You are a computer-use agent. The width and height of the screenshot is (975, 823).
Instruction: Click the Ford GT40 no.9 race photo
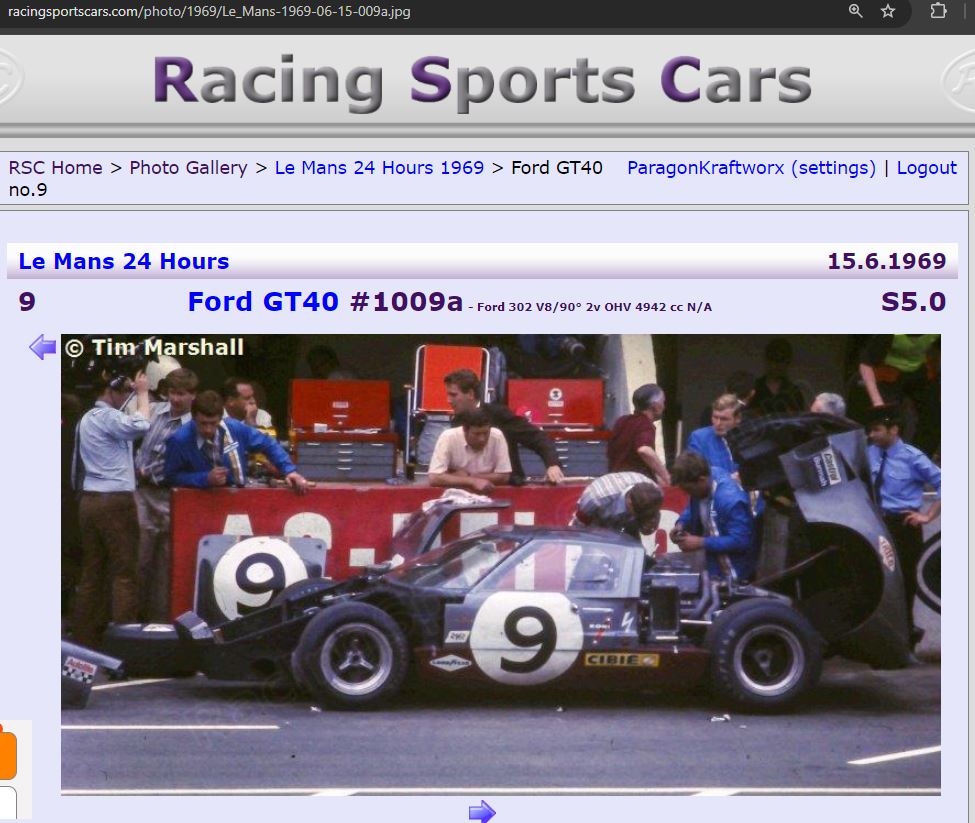point(501,564)
